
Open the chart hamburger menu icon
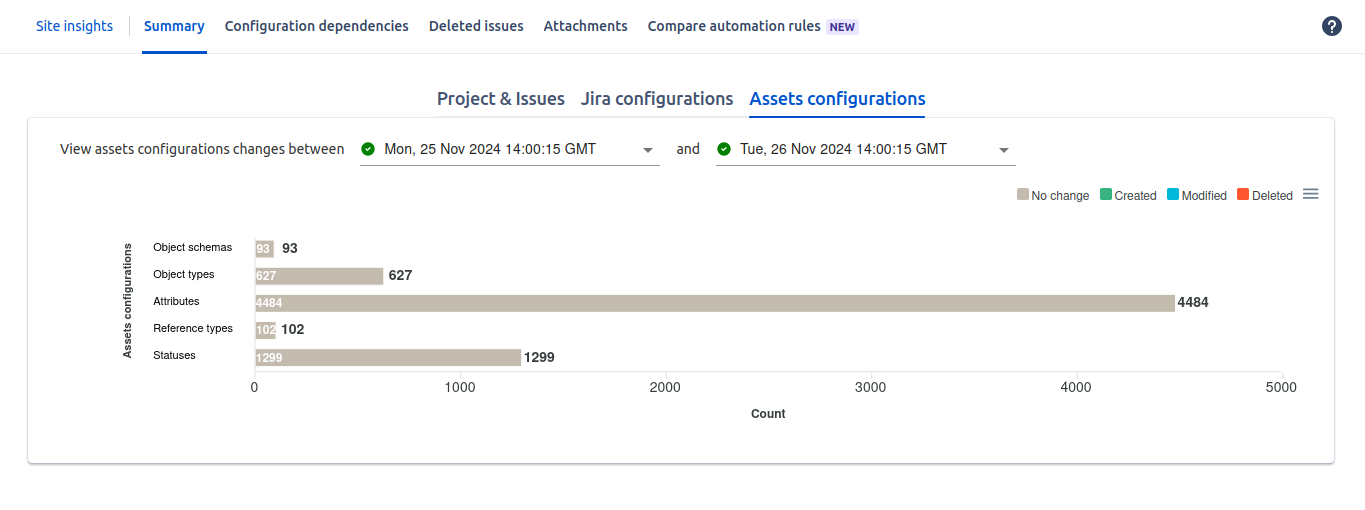1311,194
